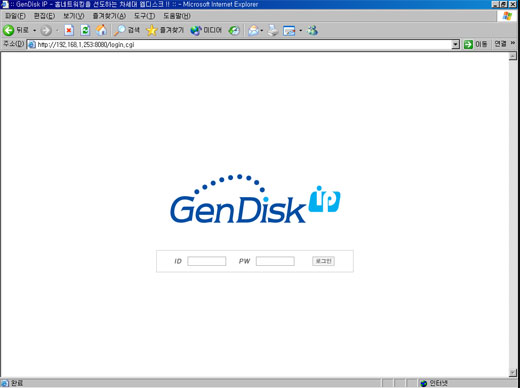The width and height of the screenshot is (520, 388).
Task: Expand the links toolbar chevron
Action: coord(513,43)
